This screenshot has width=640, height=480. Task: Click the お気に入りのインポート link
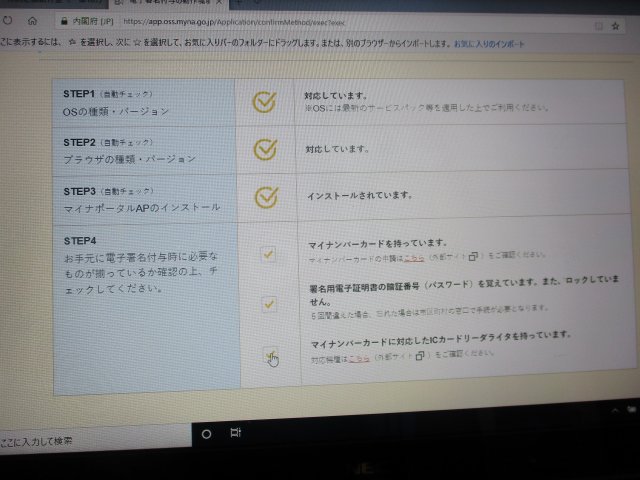[488, 44]
